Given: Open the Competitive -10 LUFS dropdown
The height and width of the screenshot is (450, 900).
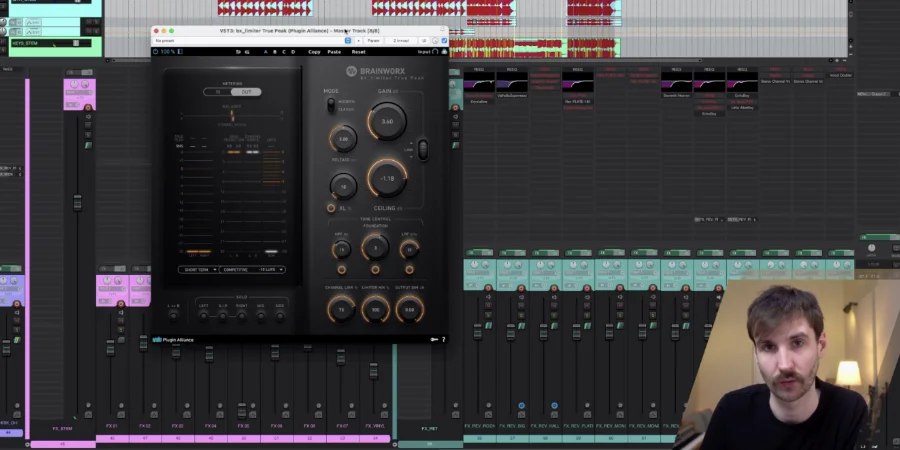Looking at the screenshot, I should pyautogui.click(x=252, y=269).
